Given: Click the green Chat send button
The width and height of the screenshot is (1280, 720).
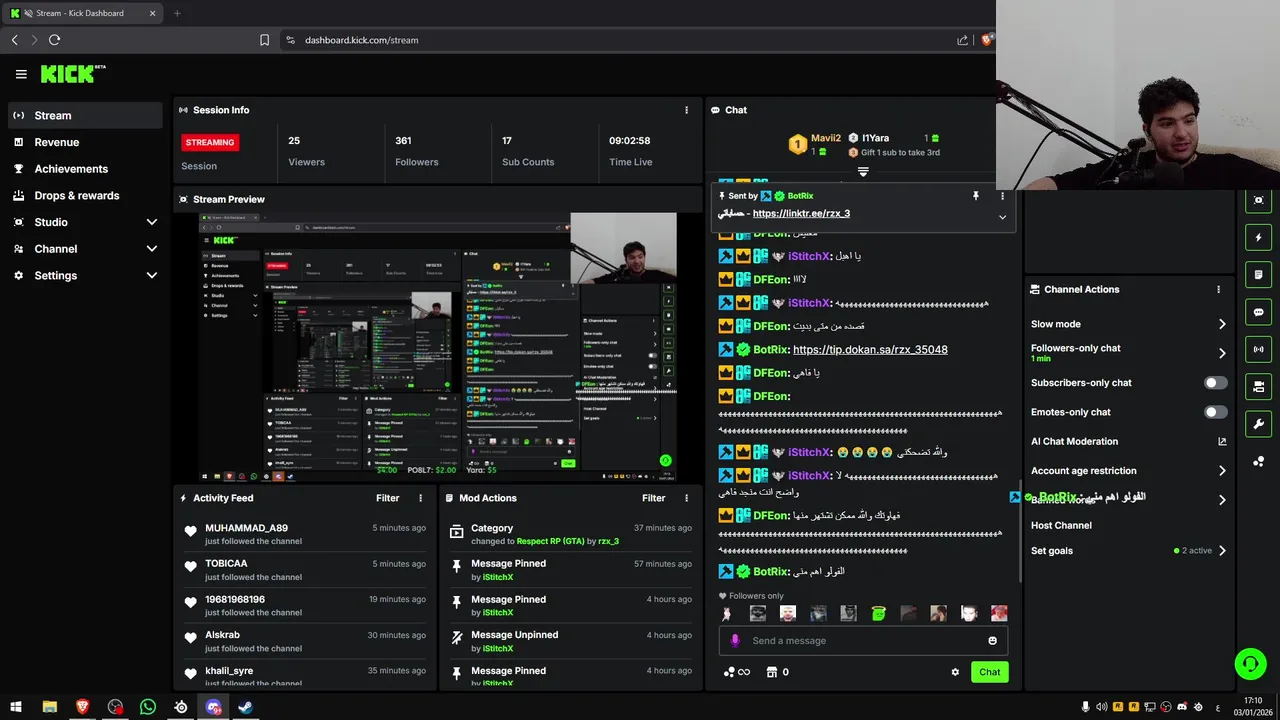Looking at the screenshot, I should [989, 672].
